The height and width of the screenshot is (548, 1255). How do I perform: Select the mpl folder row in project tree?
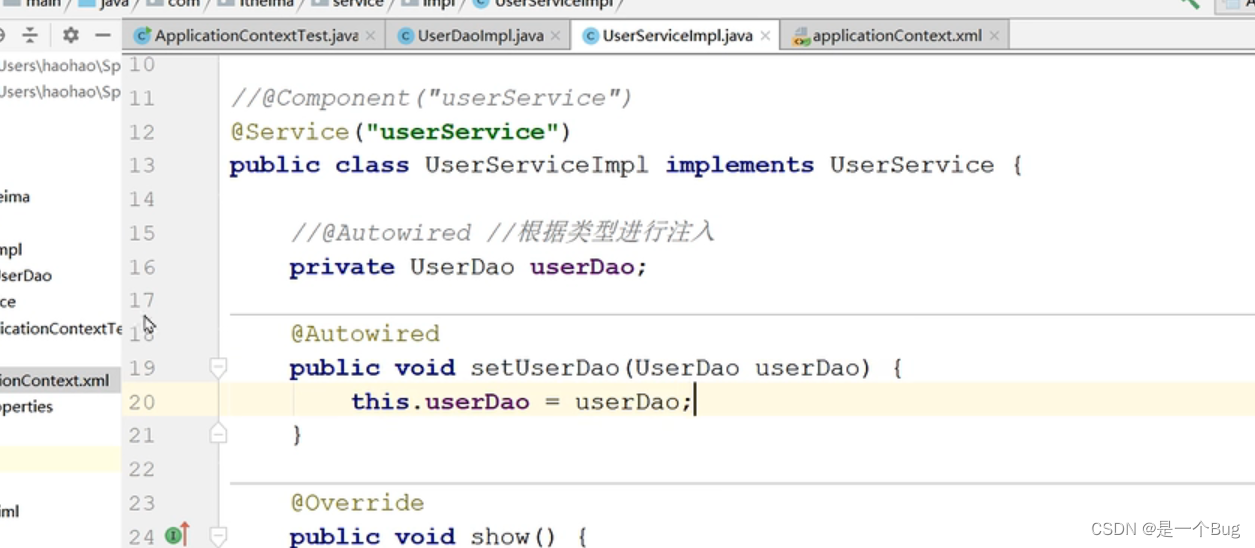click(11, 249)
